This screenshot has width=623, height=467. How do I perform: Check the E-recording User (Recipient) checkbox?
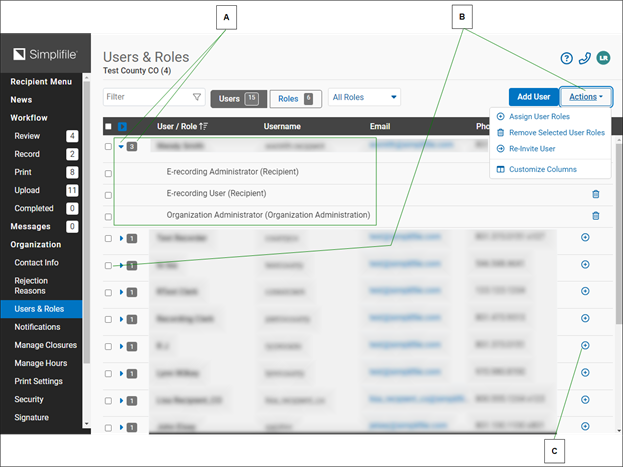click(108, 196)
